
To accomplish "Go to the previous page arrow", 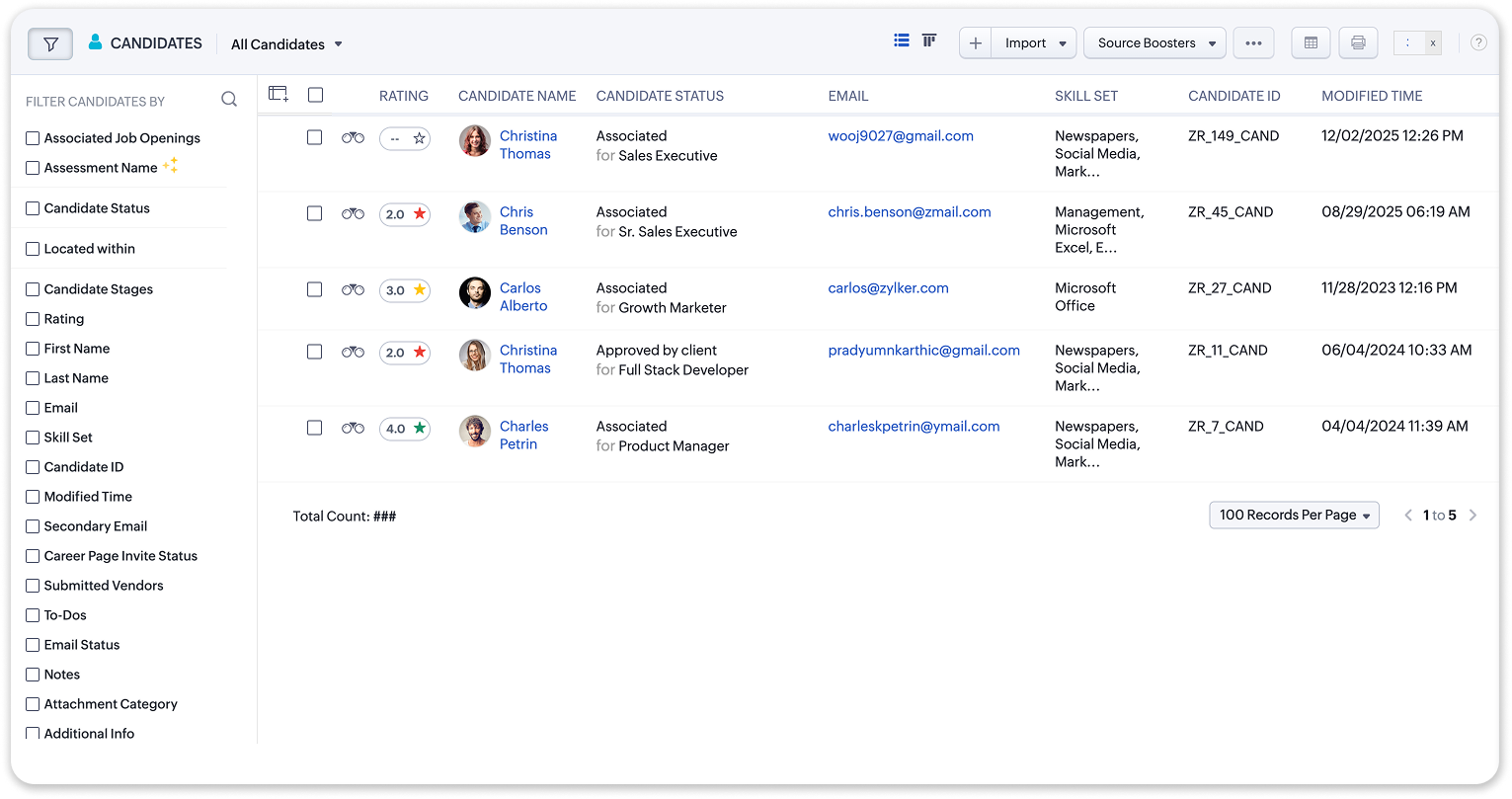I will [1408, 516].
